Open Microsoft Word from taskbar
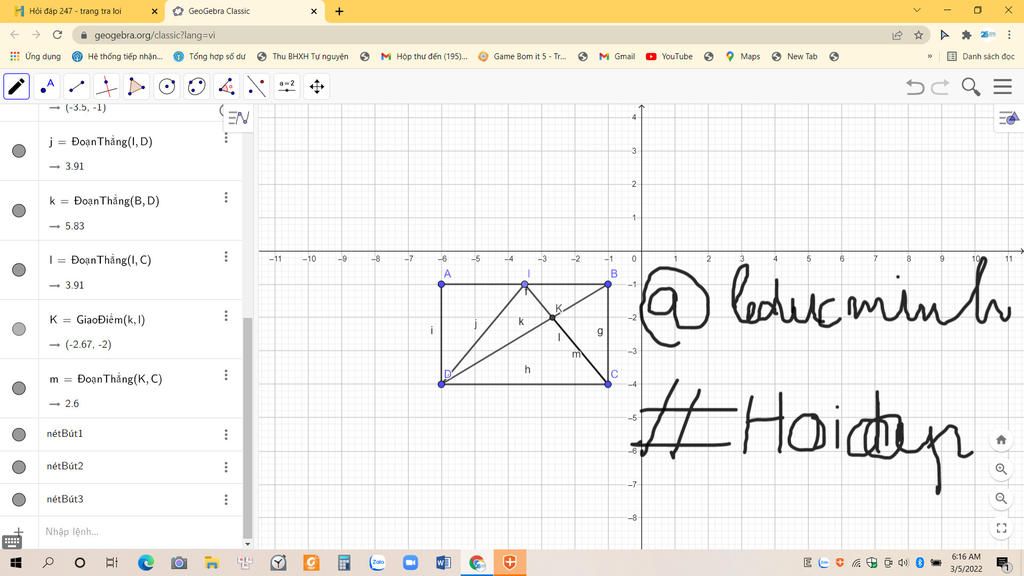This screenshot has height=576, width=1024. click(443, 562)
